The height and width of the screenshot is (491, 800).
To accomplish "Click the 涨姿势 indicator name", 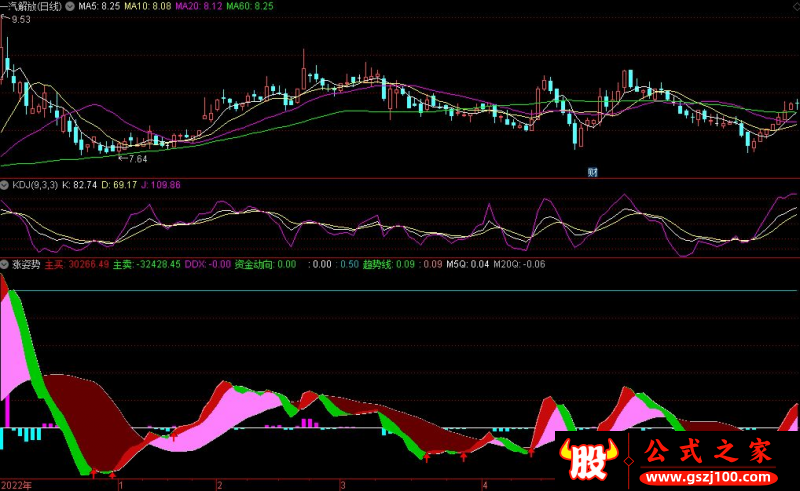I will (26, 264).
